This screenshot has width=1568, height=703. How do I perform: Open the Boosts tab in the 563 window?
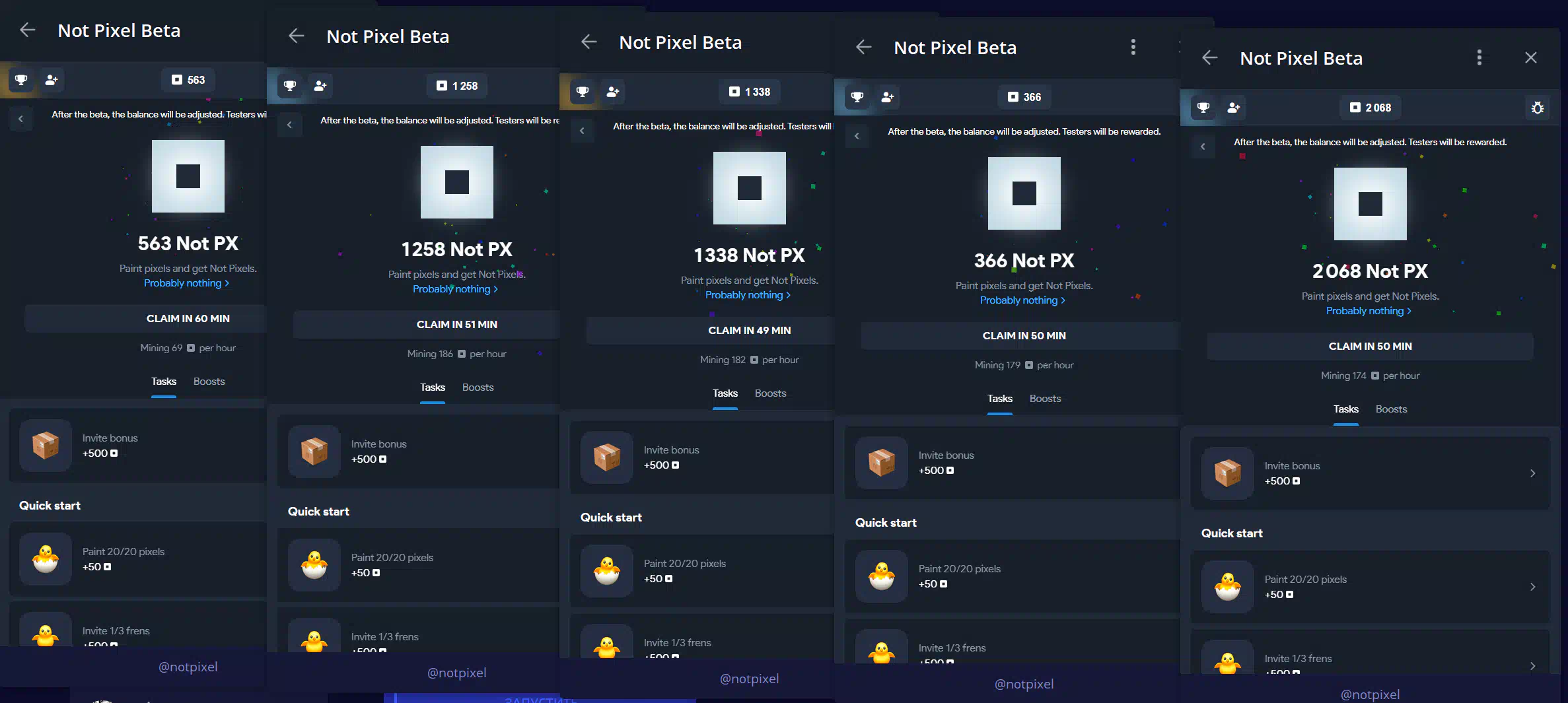click(x=209, y=382)
